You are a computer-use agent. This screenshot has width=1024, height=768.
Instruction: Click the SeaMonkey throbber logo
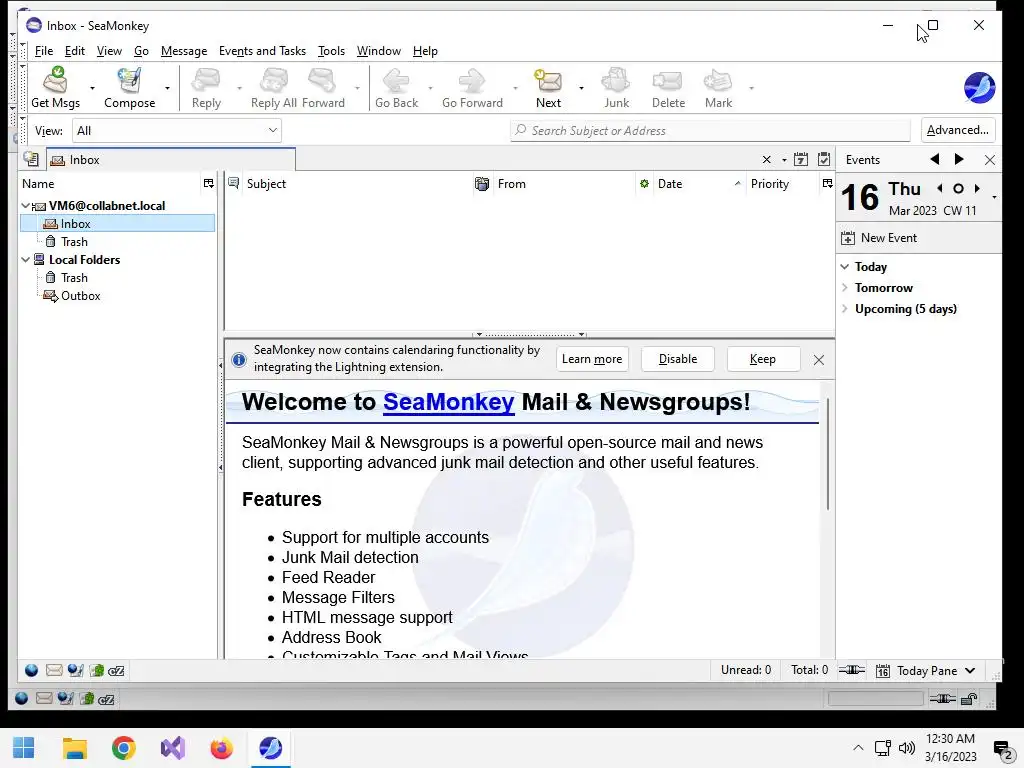tap(979, 88)
